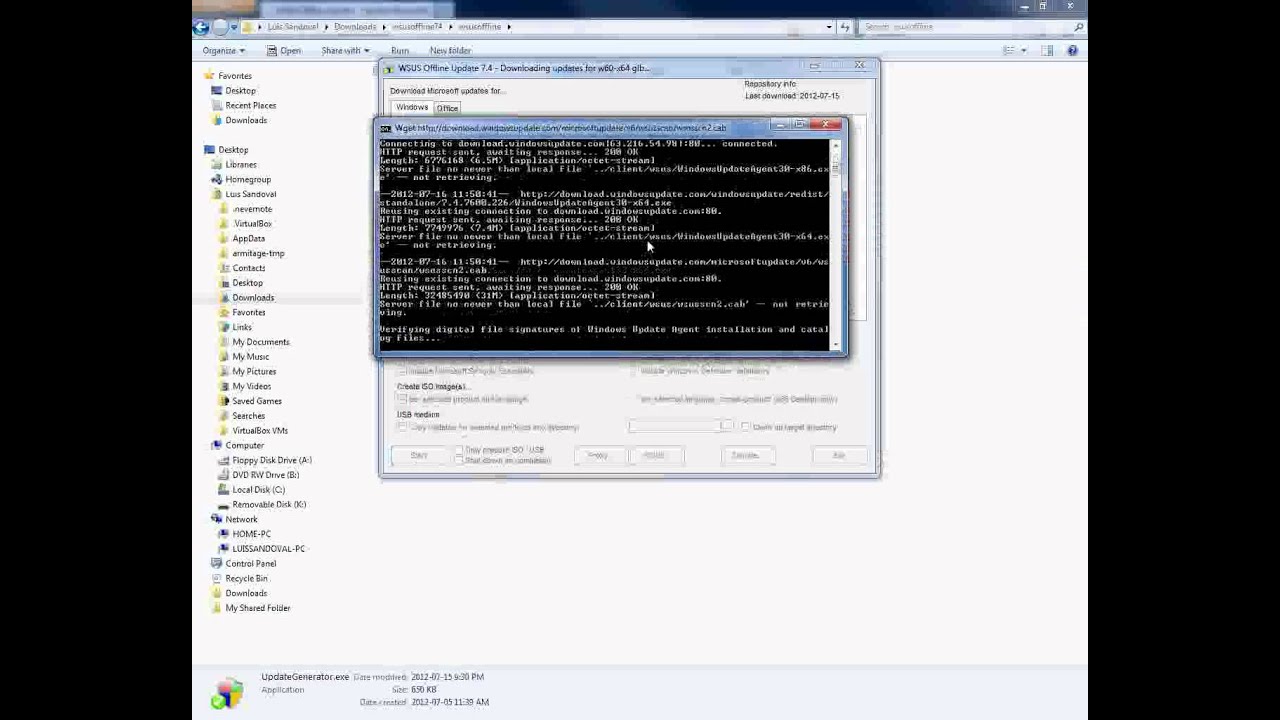The height and width of the screenshot is (720, 1280).
Task: Select wsusoffline74 in the breadcrumb path
Action: click(x=415, y=27)
